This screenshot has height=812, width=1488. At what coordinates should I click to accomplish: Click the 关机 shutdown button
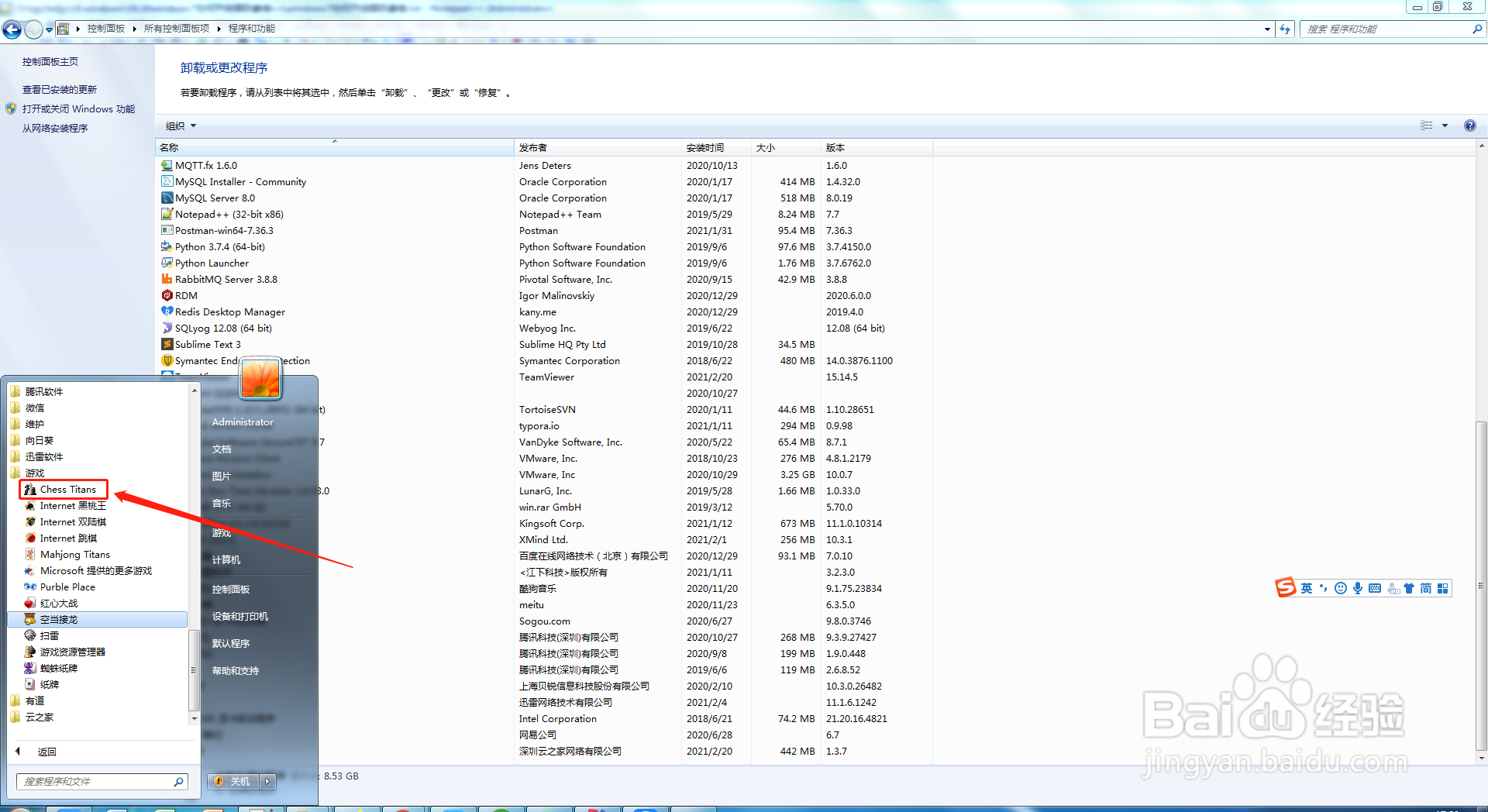[x=233, y=781]
